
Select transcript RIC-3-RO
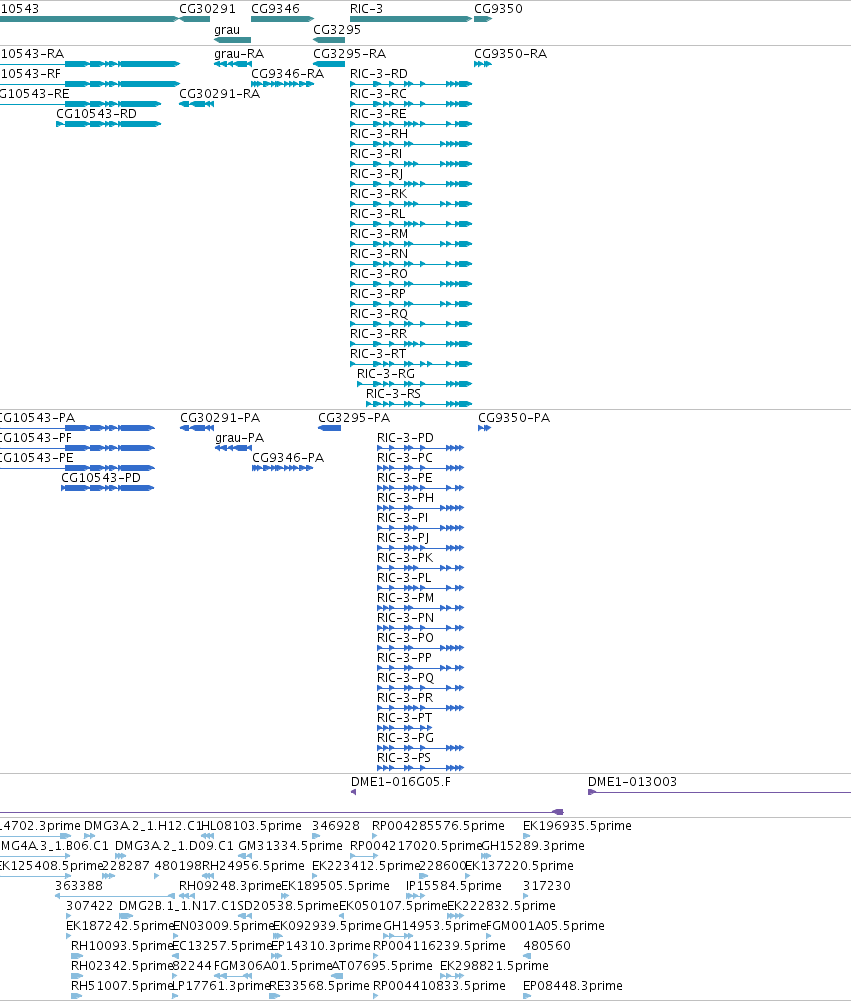click(x=410, y=284)
